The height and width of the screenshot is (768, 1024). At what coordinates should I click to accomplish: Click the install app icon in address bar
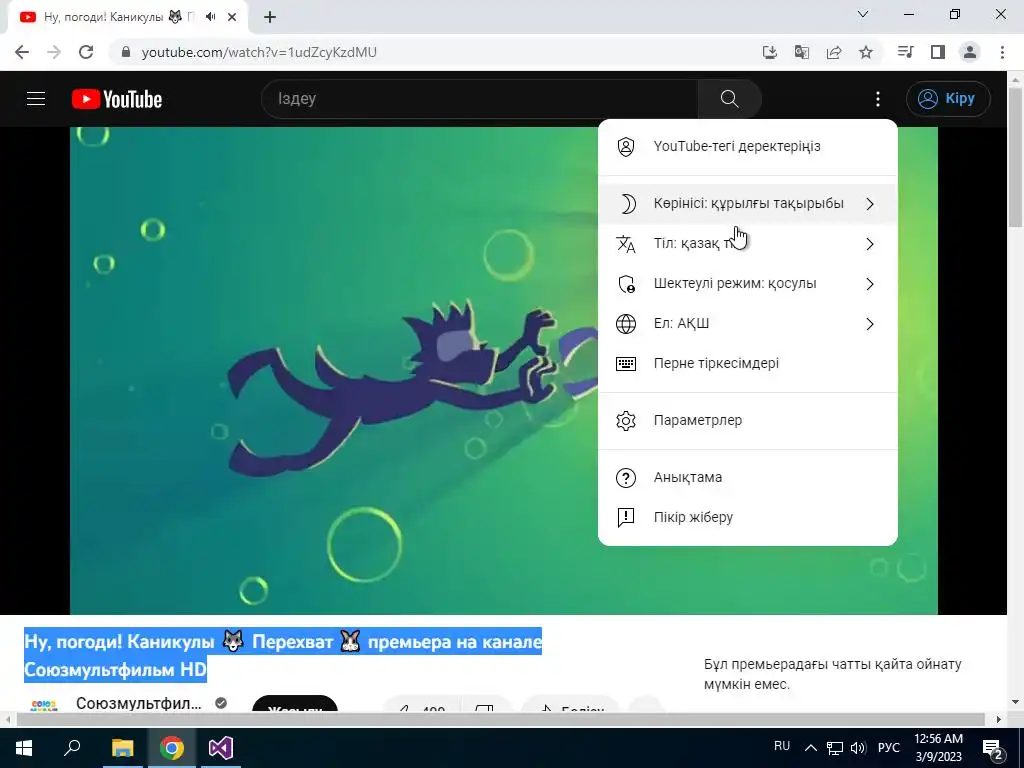pos(770,52)
